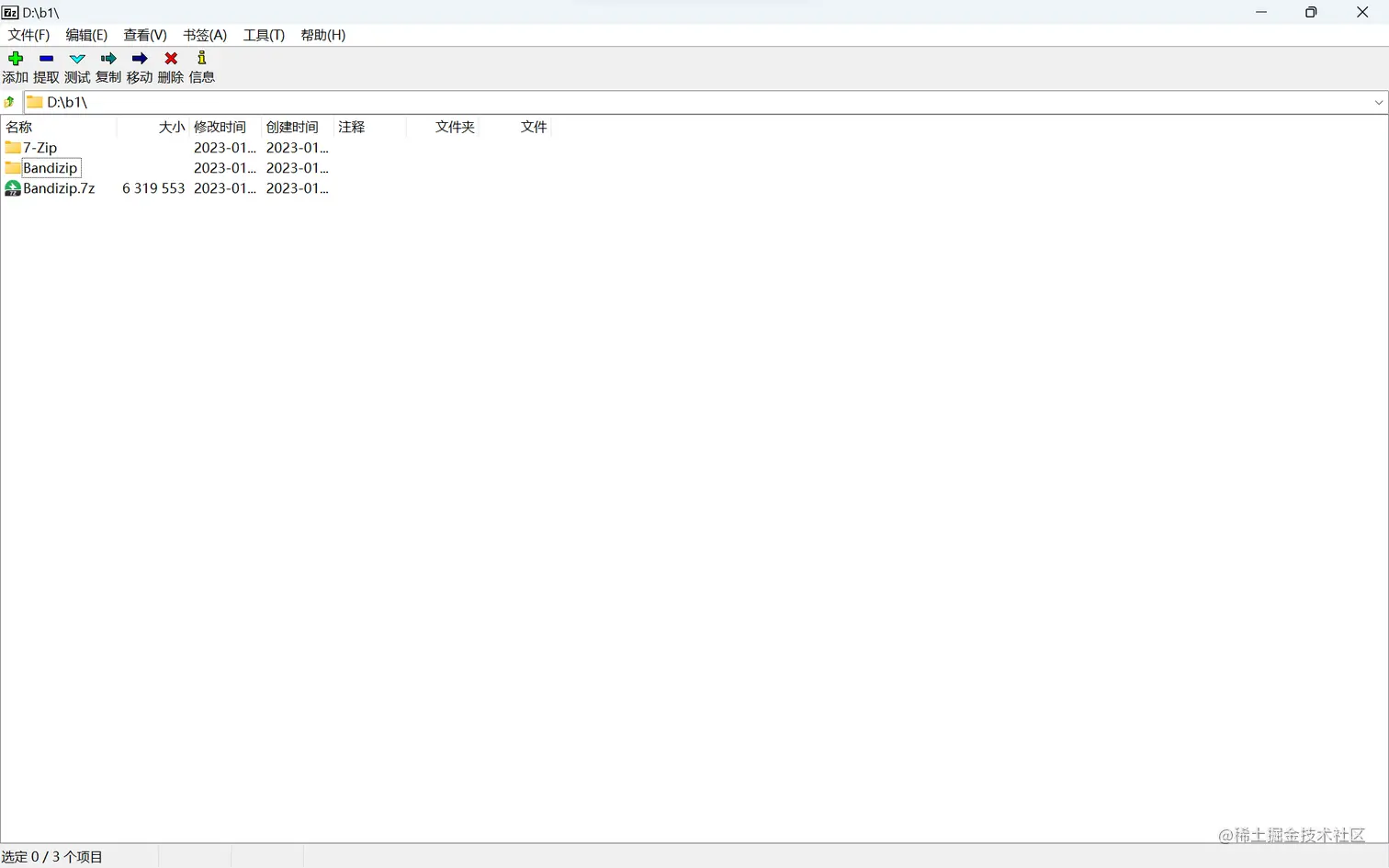This screenshot has width=1389, height=868.
Task: Select the 7-Zip folder name
Action: [x=40, y=147]
